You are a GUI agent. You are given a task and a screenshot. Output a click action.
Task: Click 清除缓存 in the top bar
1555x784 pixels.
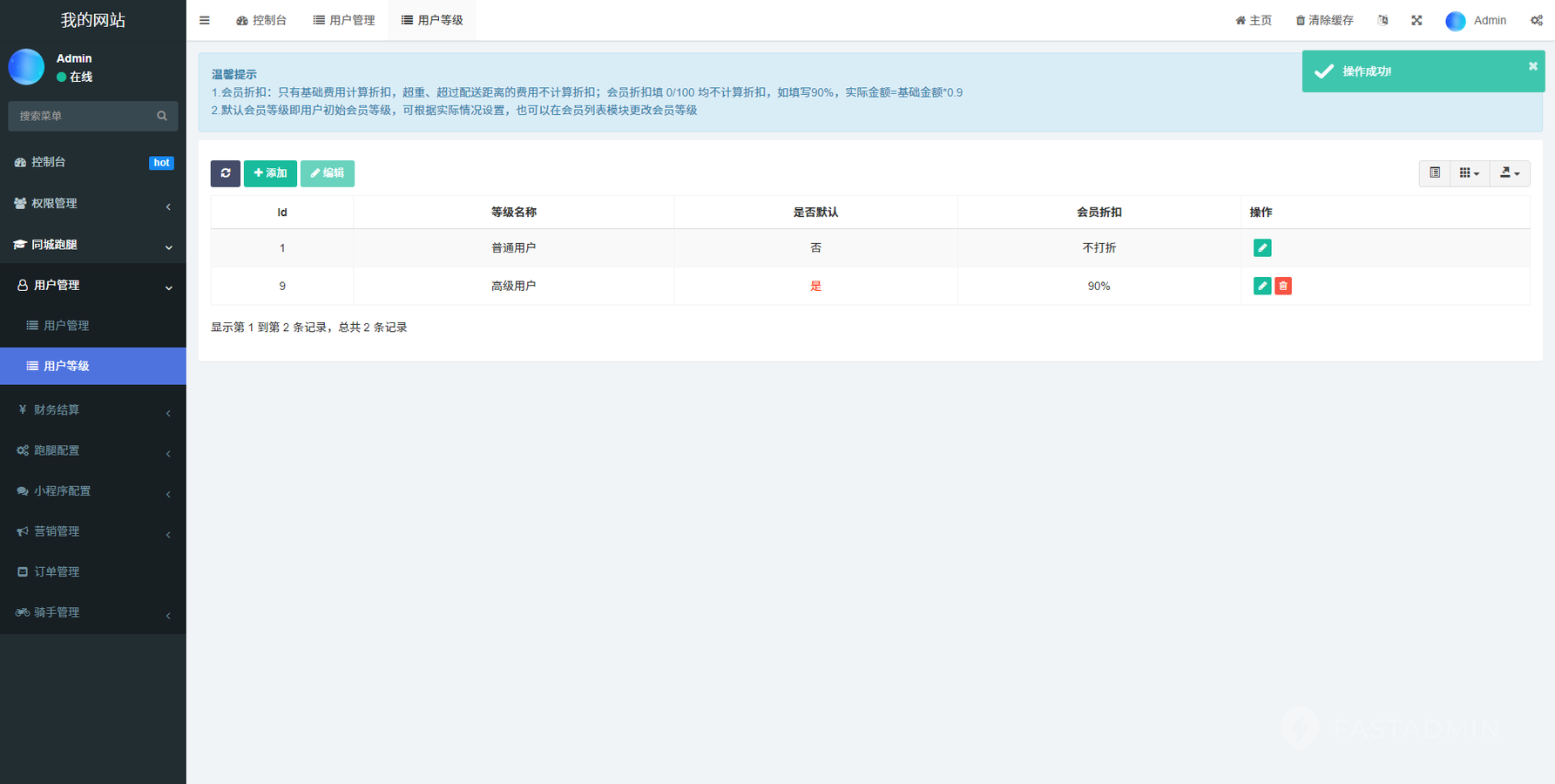tap(1324, 20)
